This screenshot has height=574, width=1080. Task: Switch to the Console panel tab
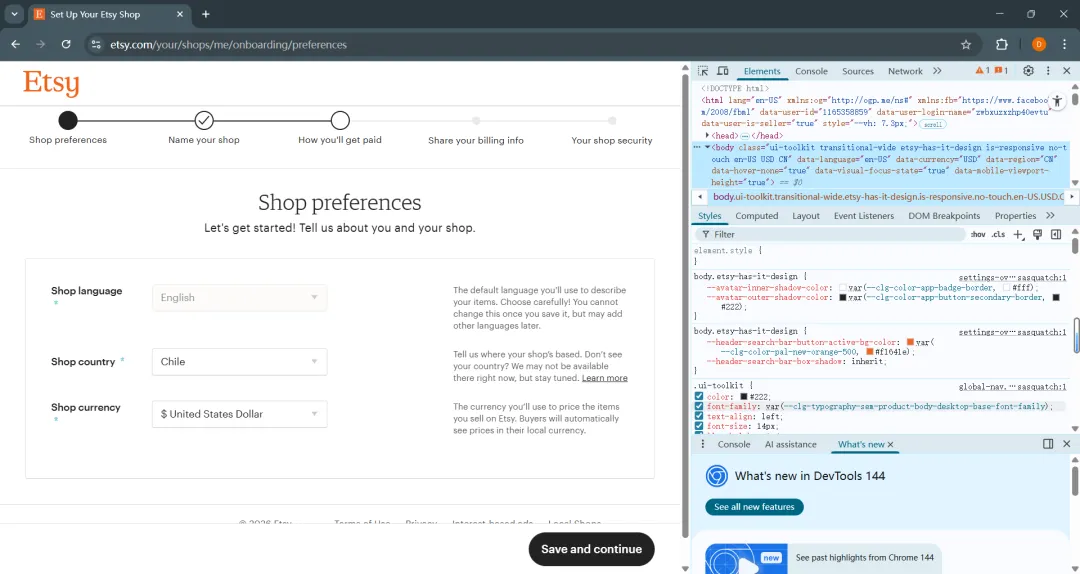coord(811,71)
